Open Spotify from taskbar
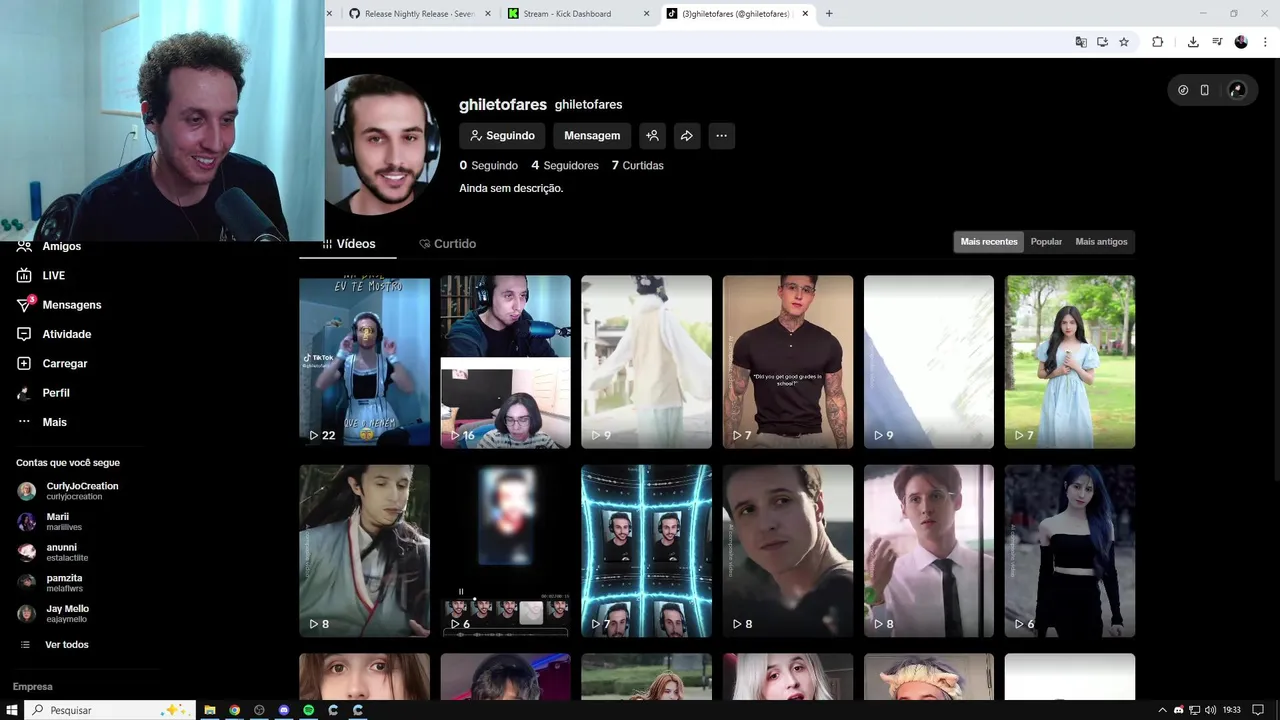The image size is (1280, 720). pos(308,710)
